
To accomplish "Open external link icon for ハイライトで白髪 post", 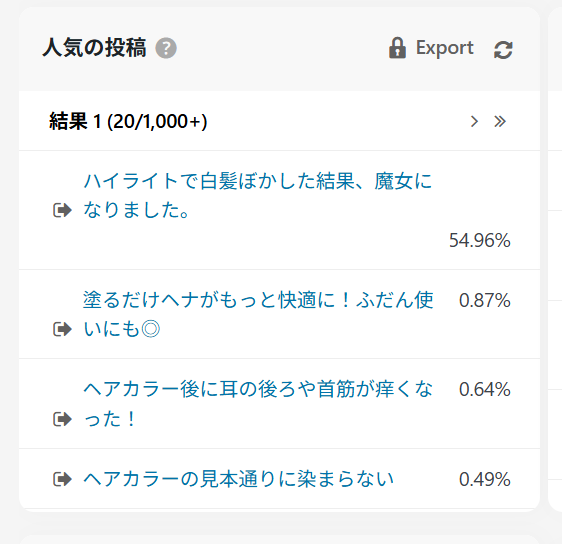I will (62, 210).
